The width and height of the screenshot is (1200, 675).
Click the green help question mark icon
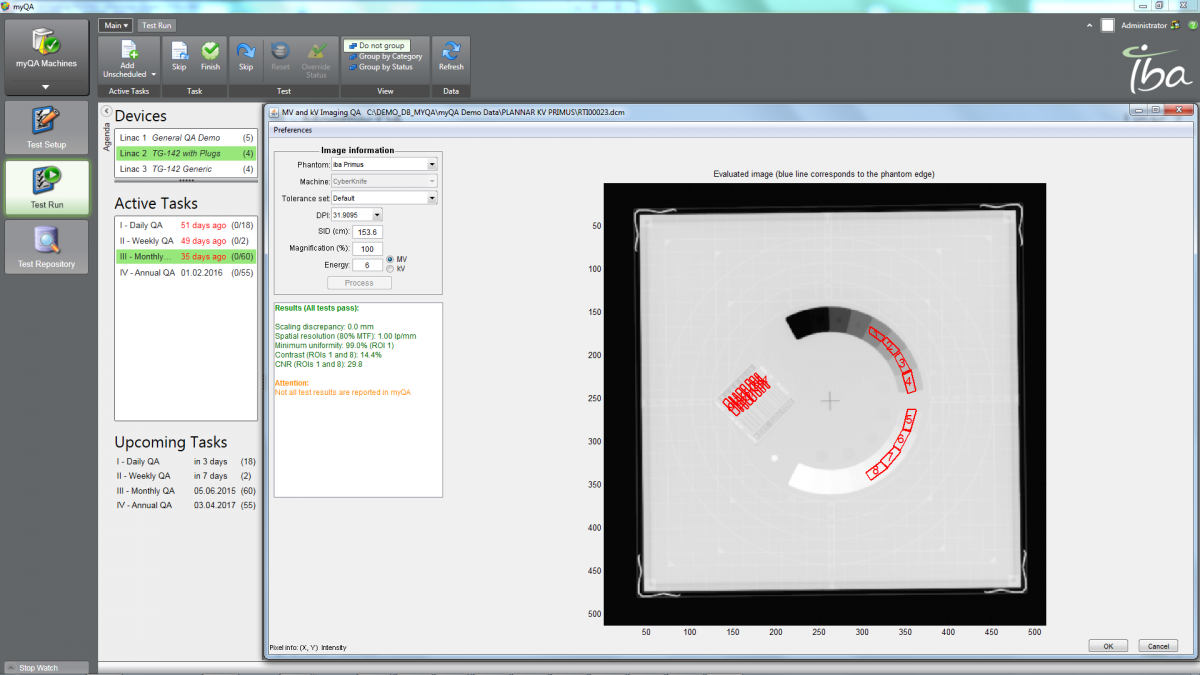click(1193, 25)
